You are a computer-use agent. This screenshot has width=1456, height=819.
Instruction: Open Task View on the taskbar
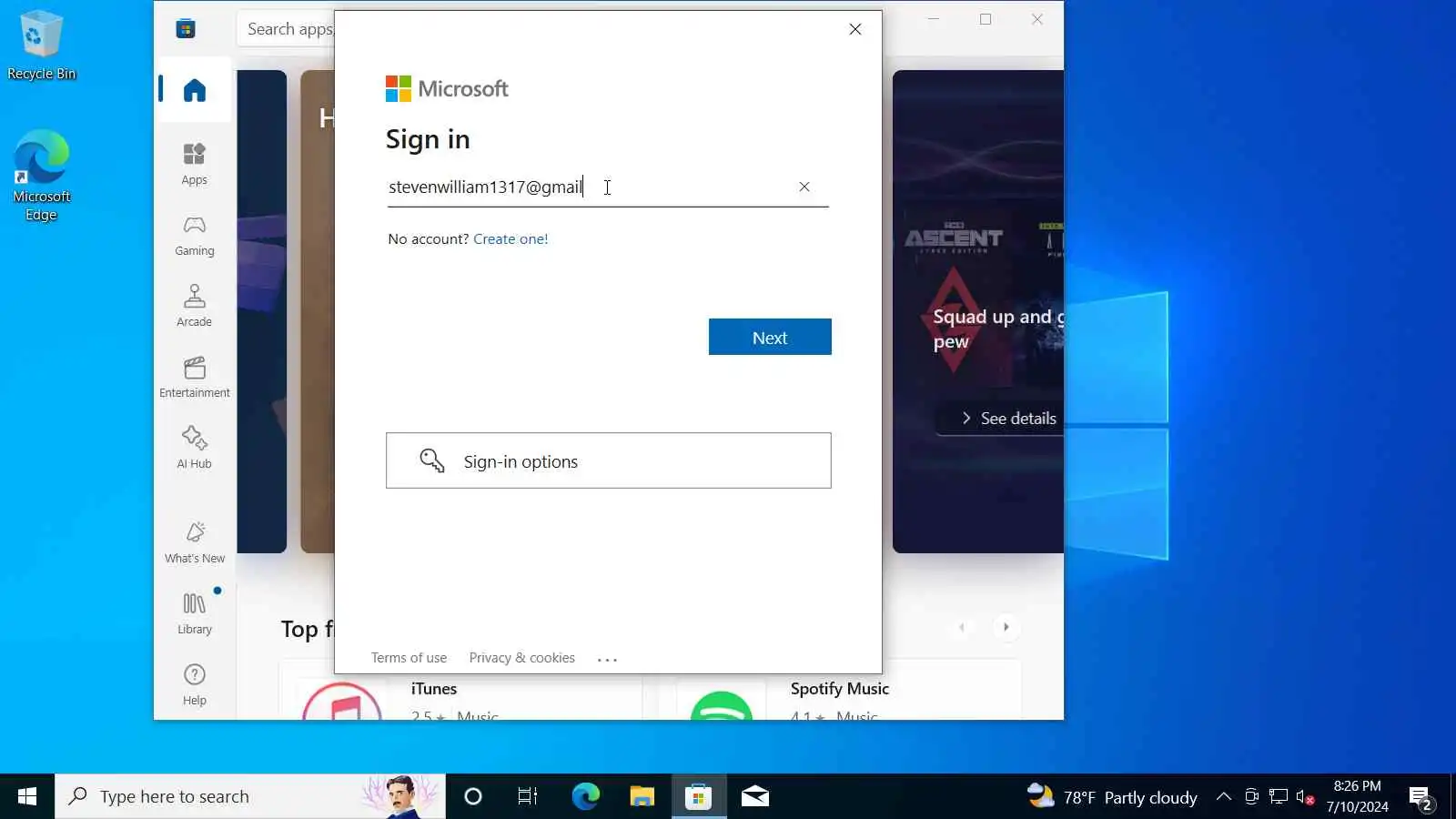[528, 796]
